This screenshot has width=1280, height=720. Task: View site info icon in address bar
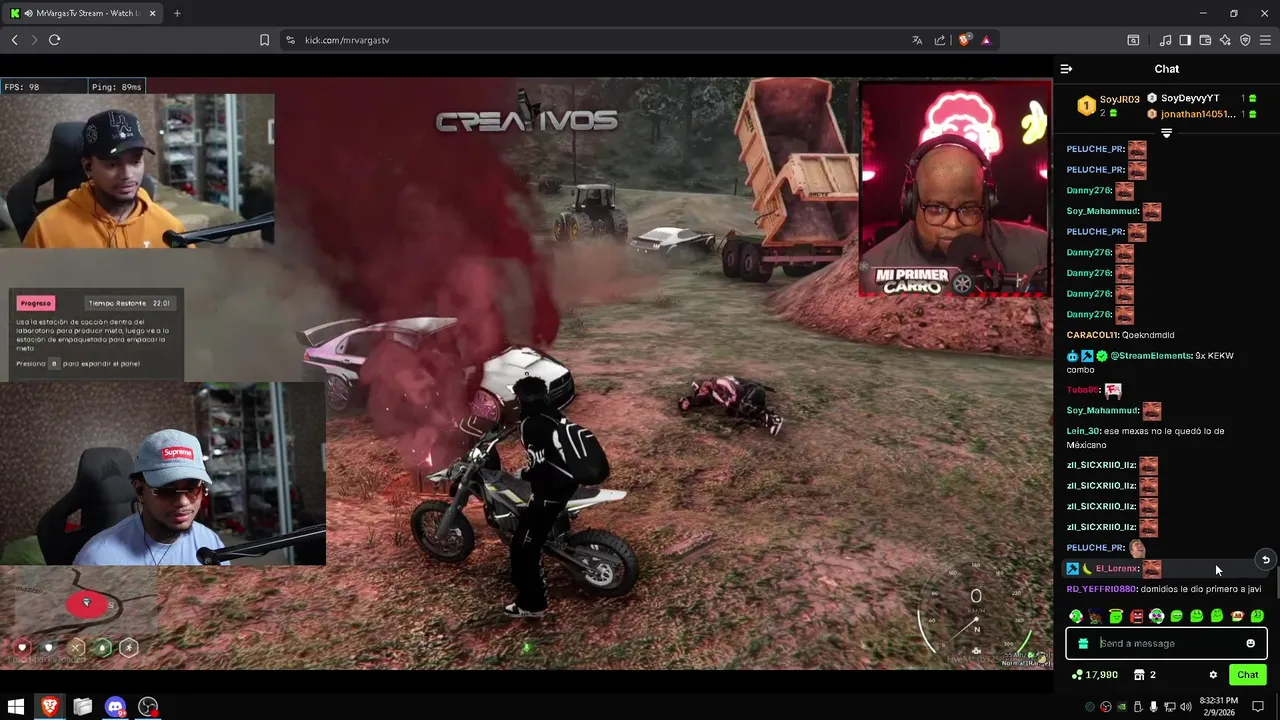pos(290,40)
